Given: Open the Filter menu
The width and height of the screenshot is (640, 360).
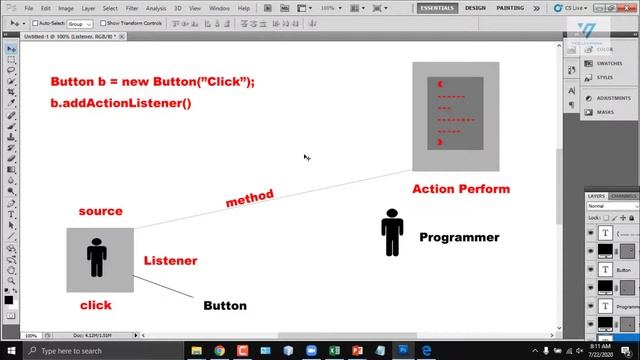Looking at the screenshot, I should pyautogui.click(x=131, y=8).
